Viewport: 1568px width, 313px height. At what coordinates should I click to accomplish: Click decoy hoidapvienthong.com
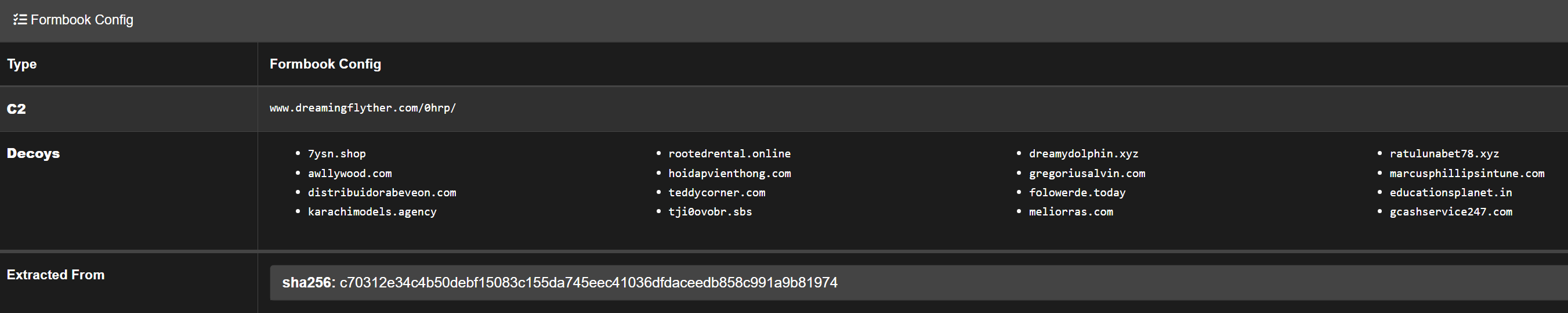[x=729, y=174]
